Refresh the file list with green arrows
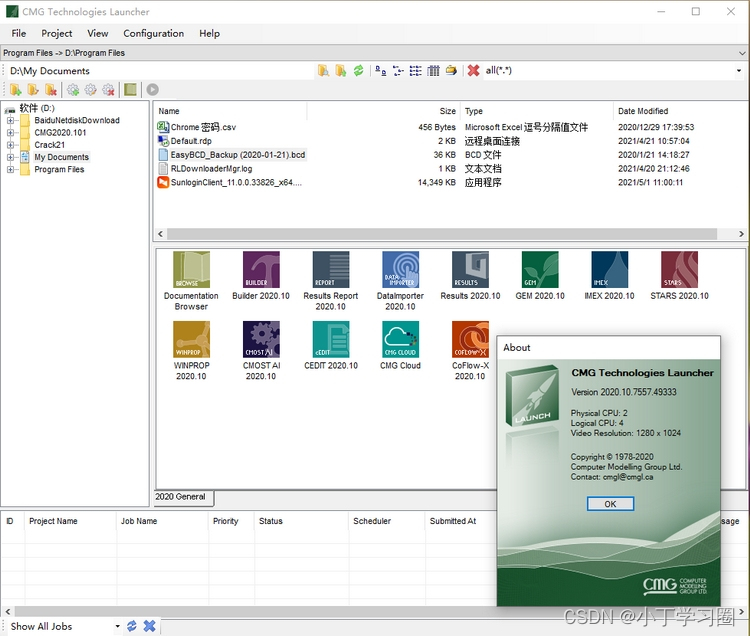This screenshot has height=636, width=750. pyautogui.click(x=358, y=71)
